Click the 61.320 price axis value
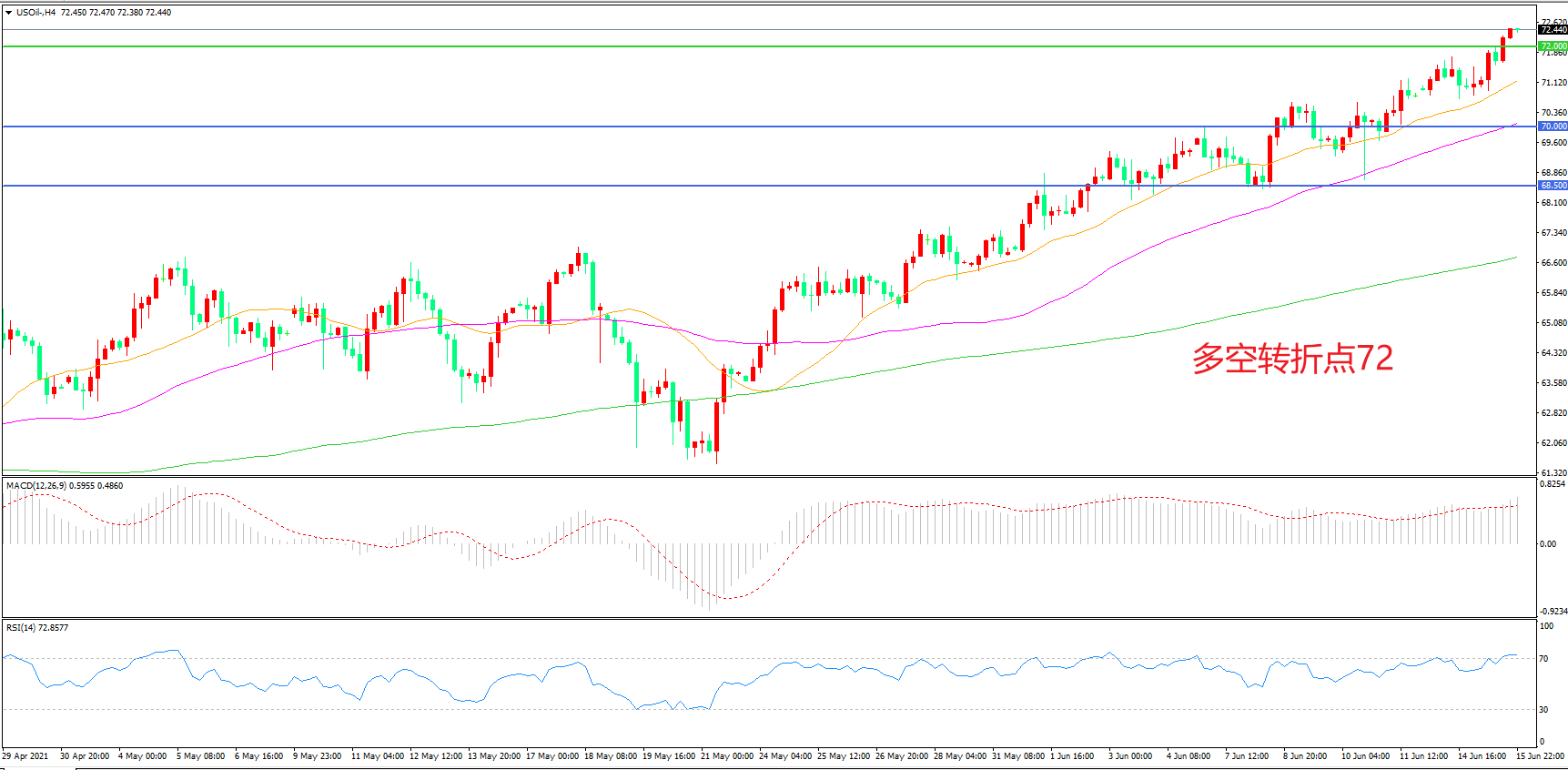 pos(1553,473)
